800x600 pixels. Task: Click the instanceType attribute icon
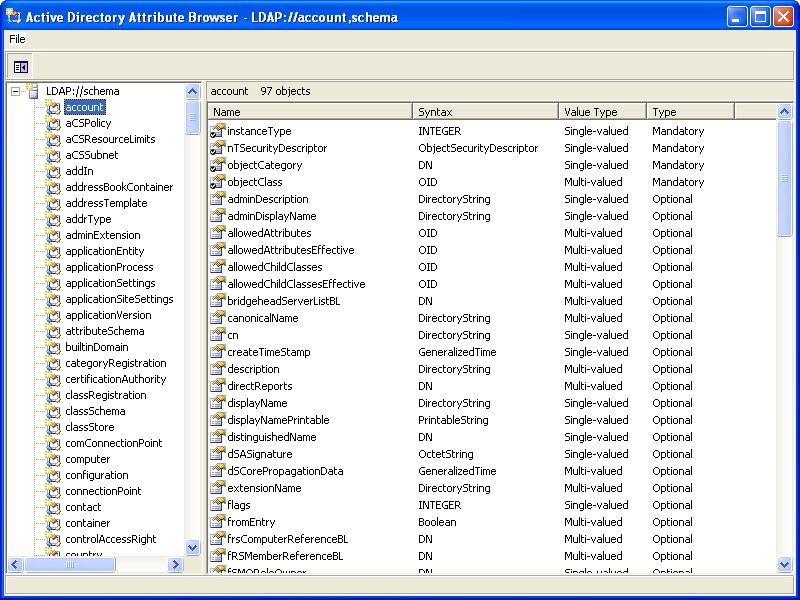tap(218, 131)
